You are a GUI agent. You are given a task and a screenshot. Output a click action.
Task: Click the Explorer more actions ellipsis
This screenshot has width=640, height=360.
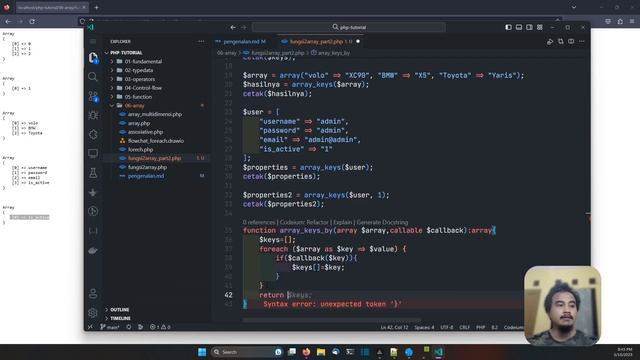click(x=201, y=41)
